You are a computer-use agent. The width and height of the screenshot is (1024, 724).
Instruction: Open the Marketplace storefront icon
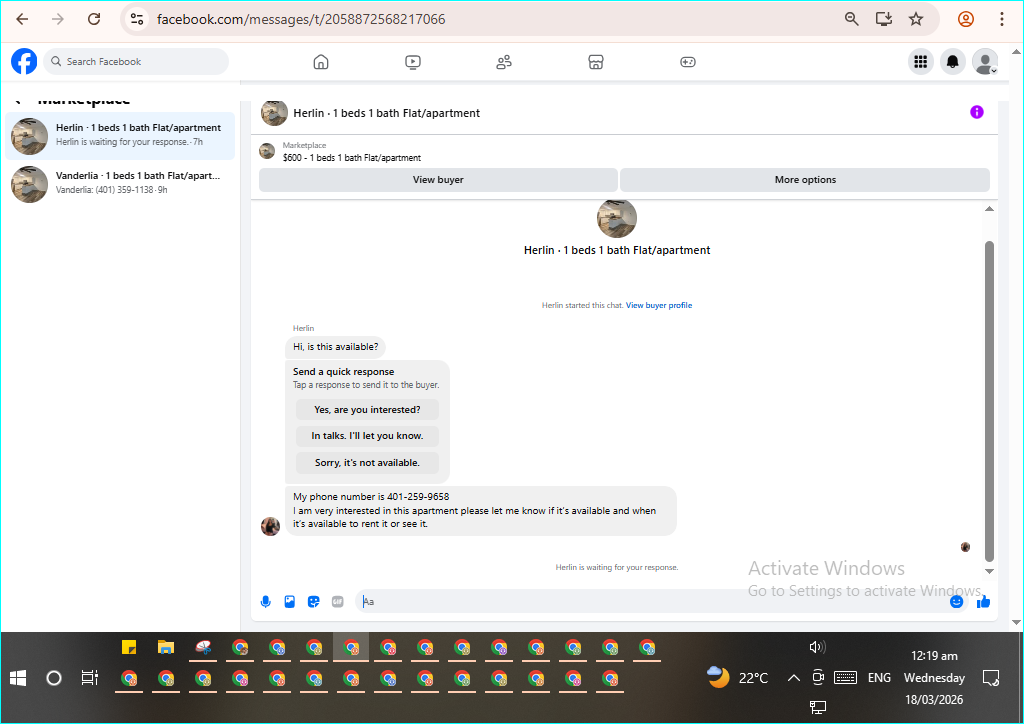point(596,62)
